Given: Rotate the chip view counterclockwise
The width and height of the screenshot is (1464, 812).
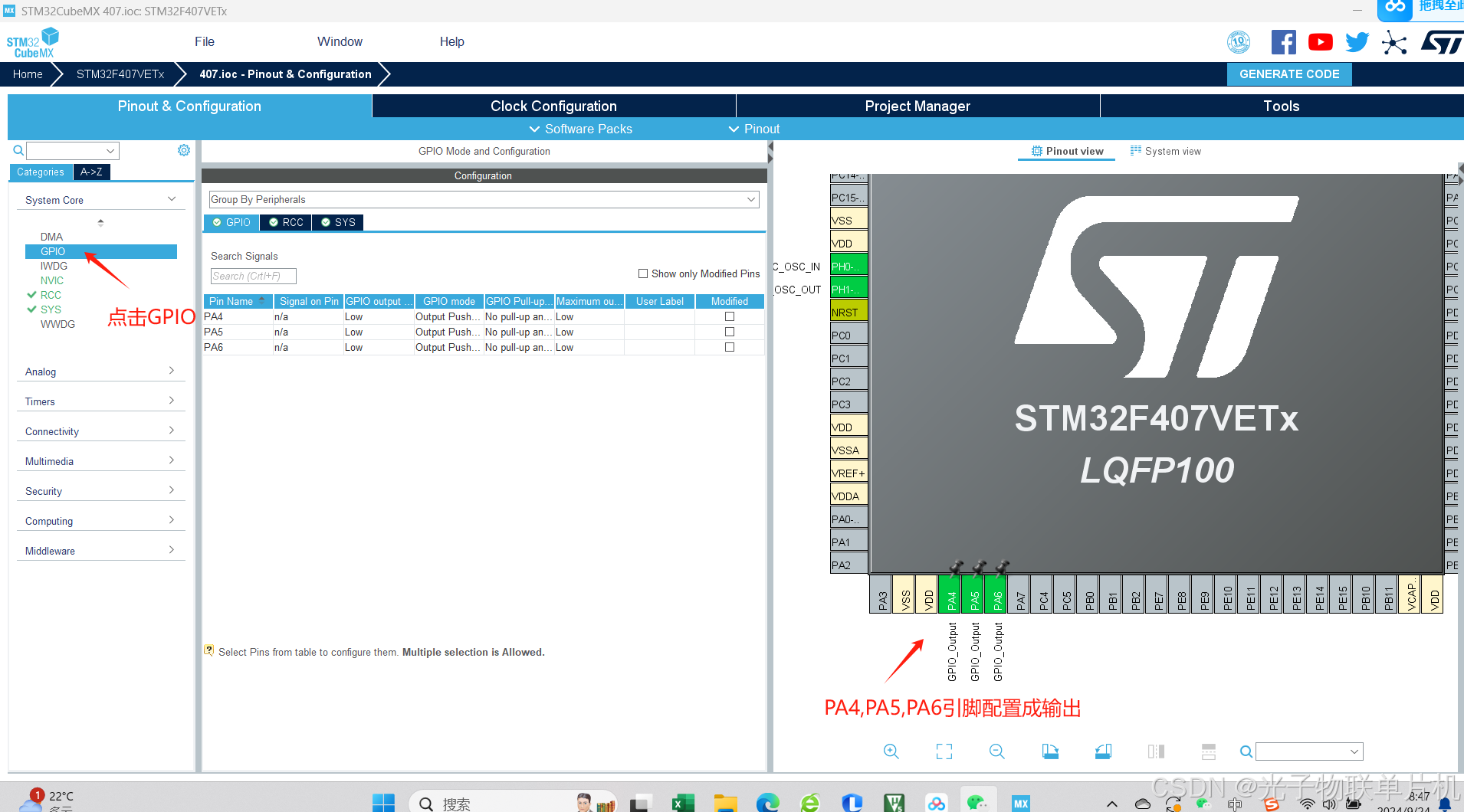Looking at the screenshot, I should coord(1103,751).
